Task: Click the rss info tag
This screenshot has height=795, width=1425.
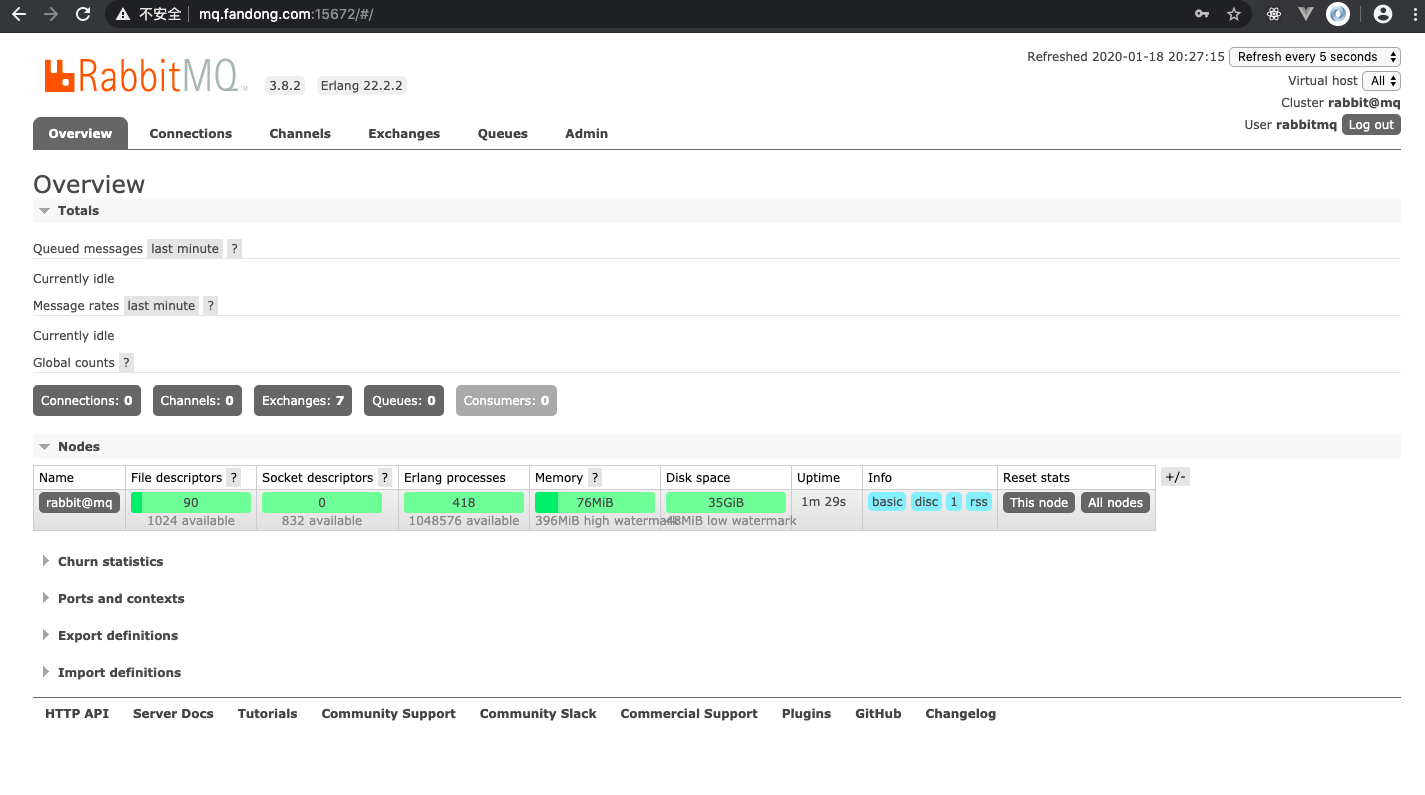Action: pyautogui.click(x=979, y=502)
